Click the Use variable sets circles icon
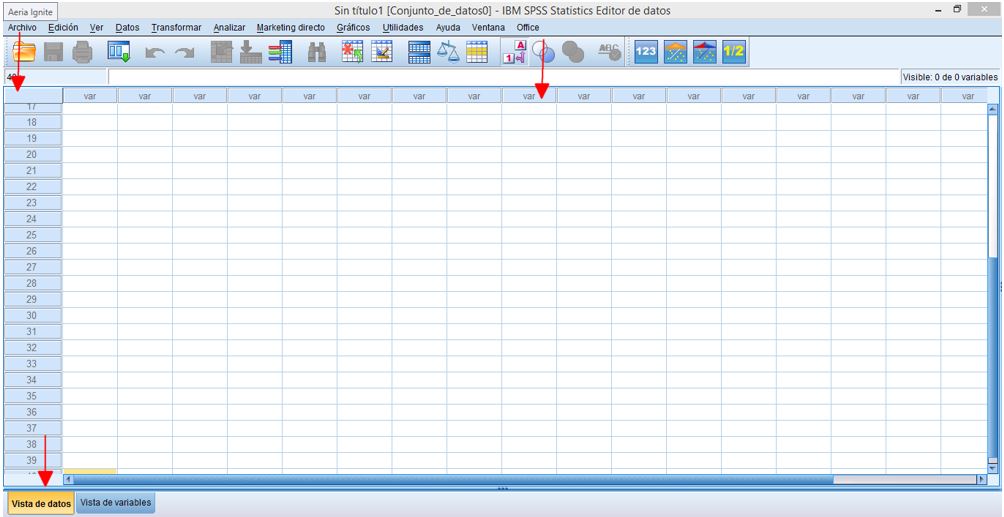The height and width of the screenshot is (517, 1004). point(543,53)
